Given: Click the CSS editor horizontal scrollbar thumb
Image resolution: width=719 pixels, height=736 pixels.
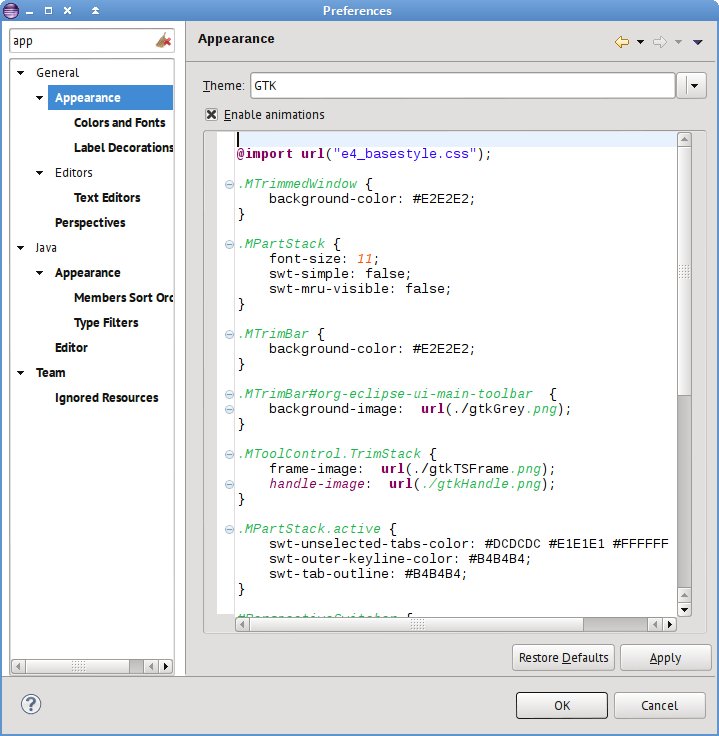Looking at the screenshot, I should (x=417, y=624).
